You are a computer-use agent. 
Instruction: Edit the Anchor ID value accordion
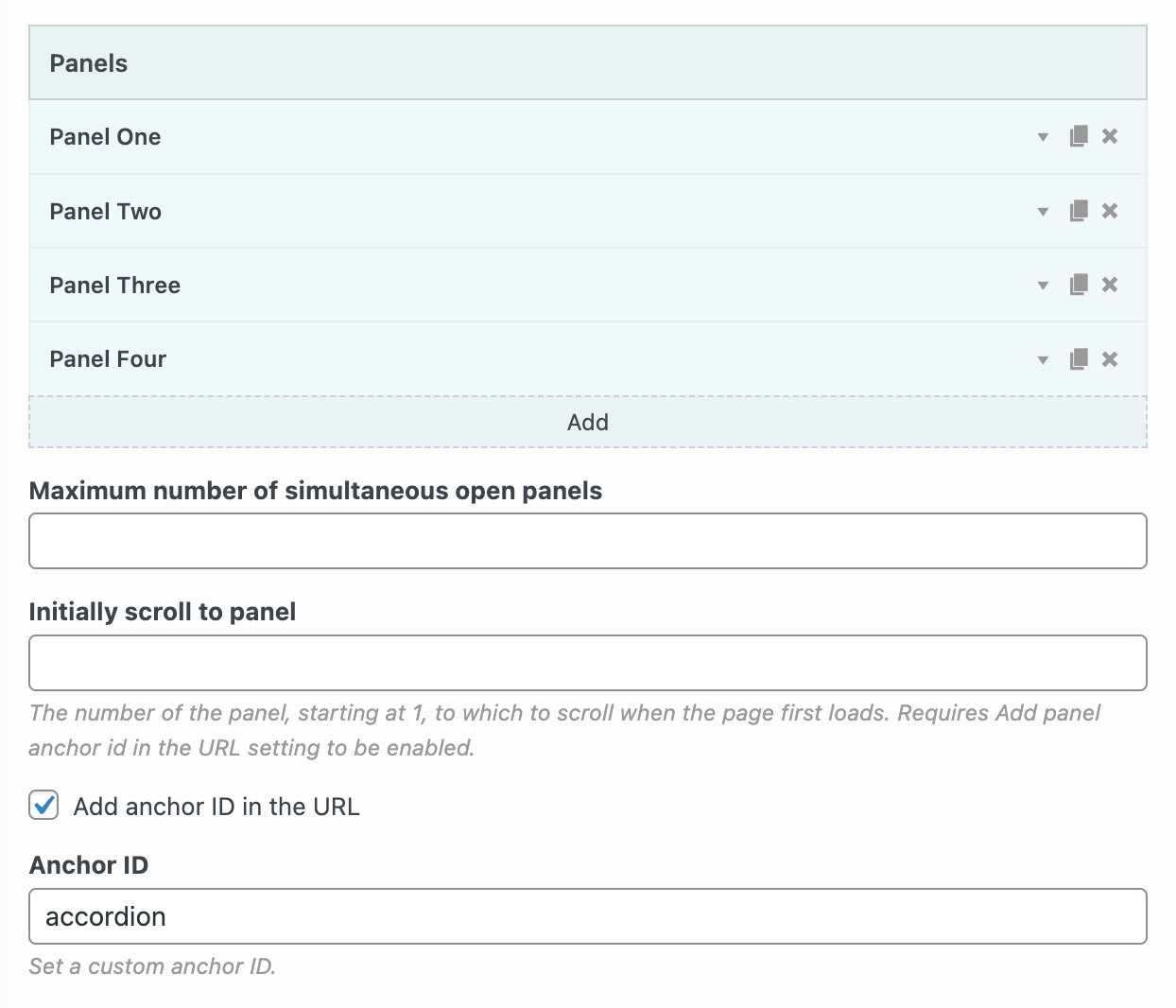pyautogui.click(x=588, y=916)
